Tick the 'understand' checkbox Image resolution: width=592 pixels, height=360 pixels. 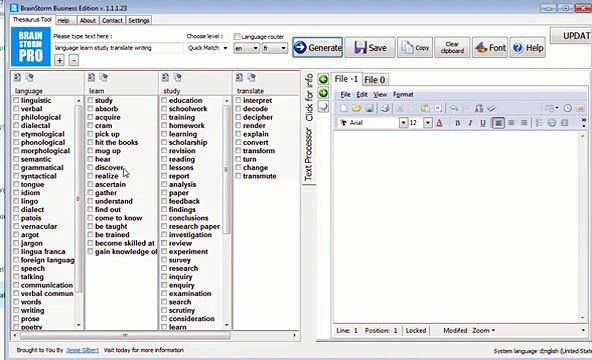pos(90,201)
